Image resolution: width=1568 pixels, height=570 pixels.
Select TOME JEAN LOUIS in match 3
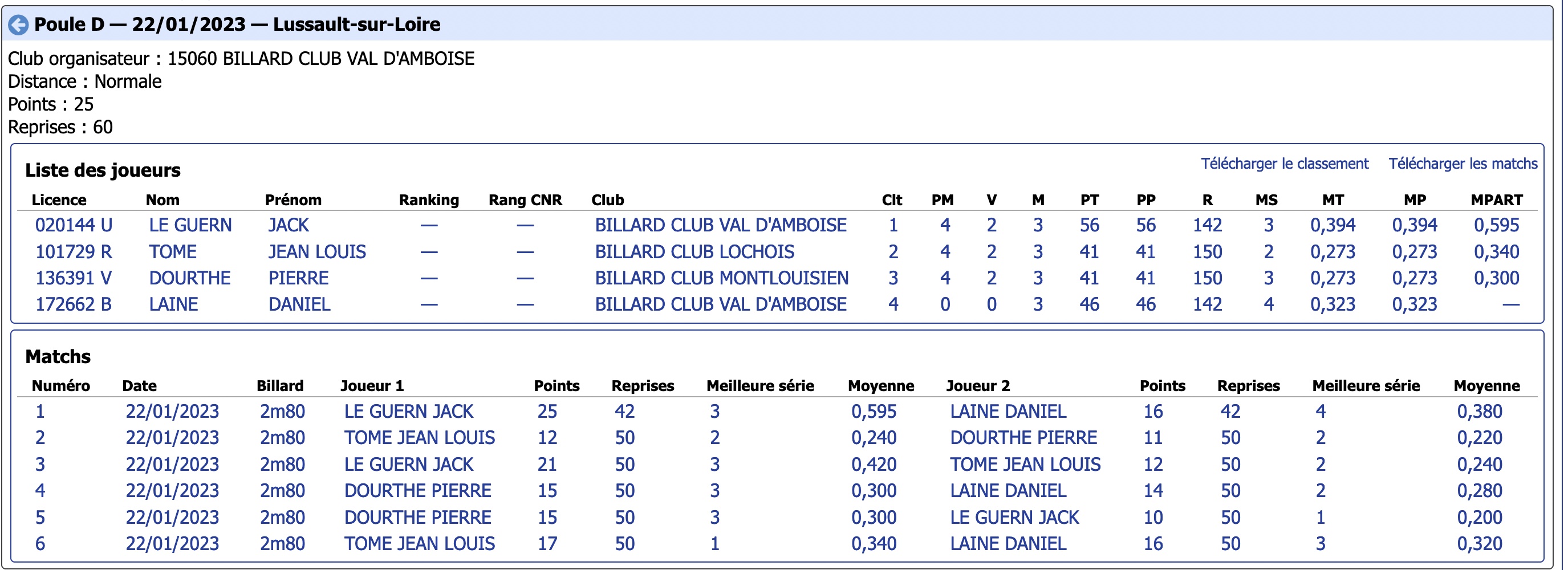coord(1025,465)
